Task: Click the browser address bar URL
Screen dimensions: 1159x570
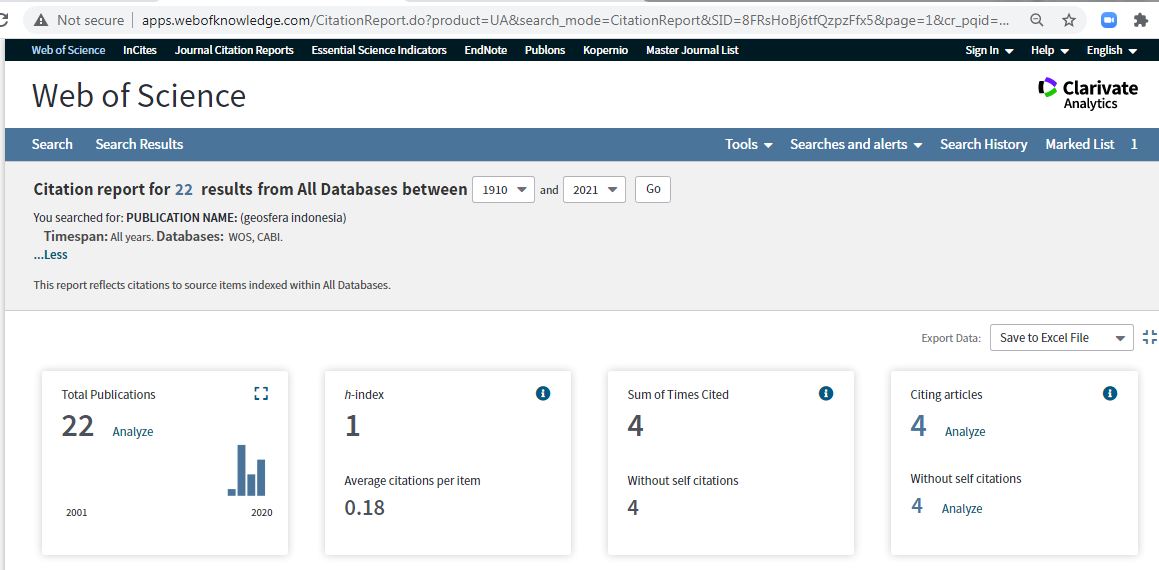Action: [576, 20]
